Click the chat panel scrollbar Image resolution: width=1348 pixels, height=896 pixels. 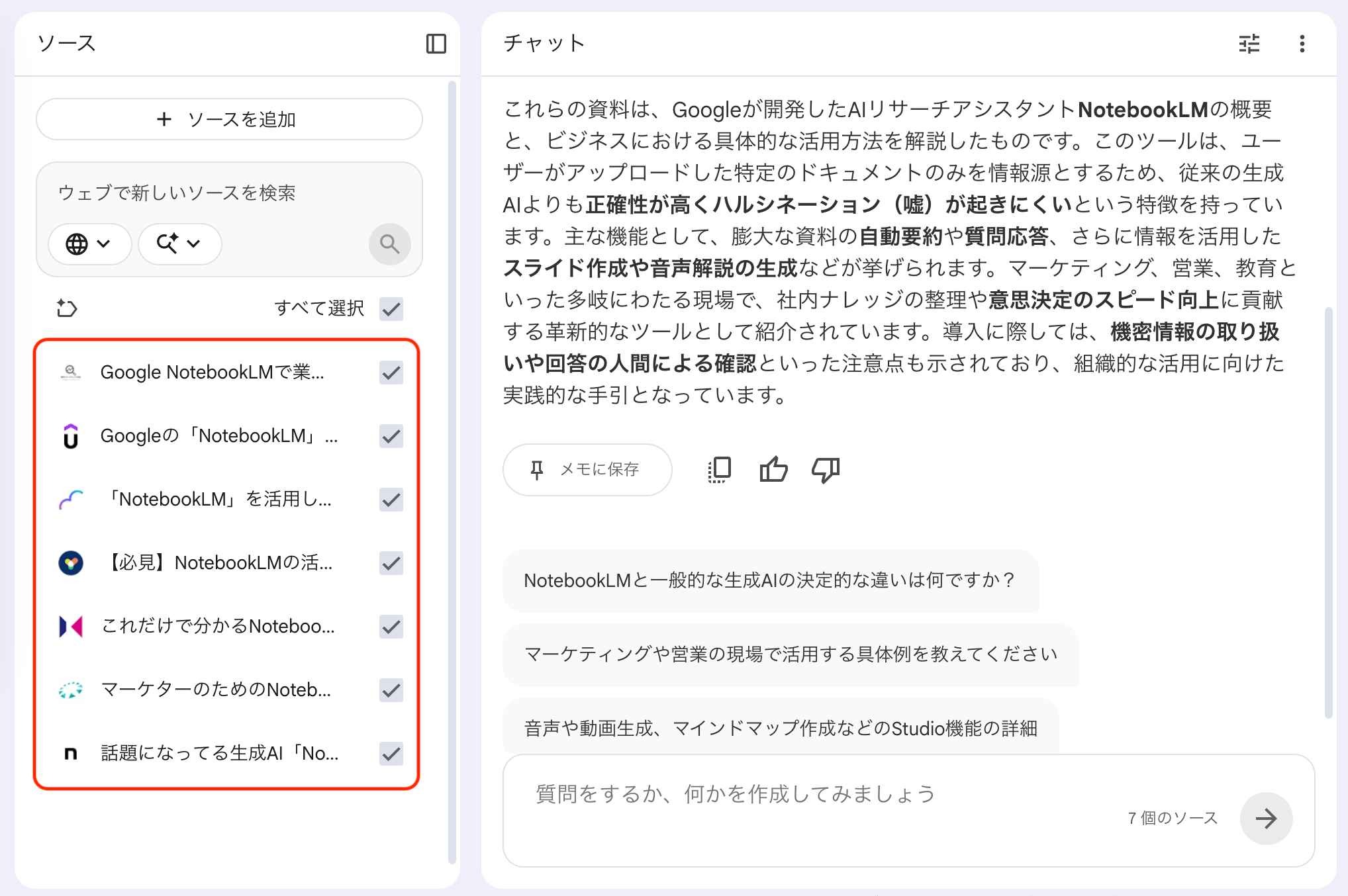click(x=1328, y=512)
